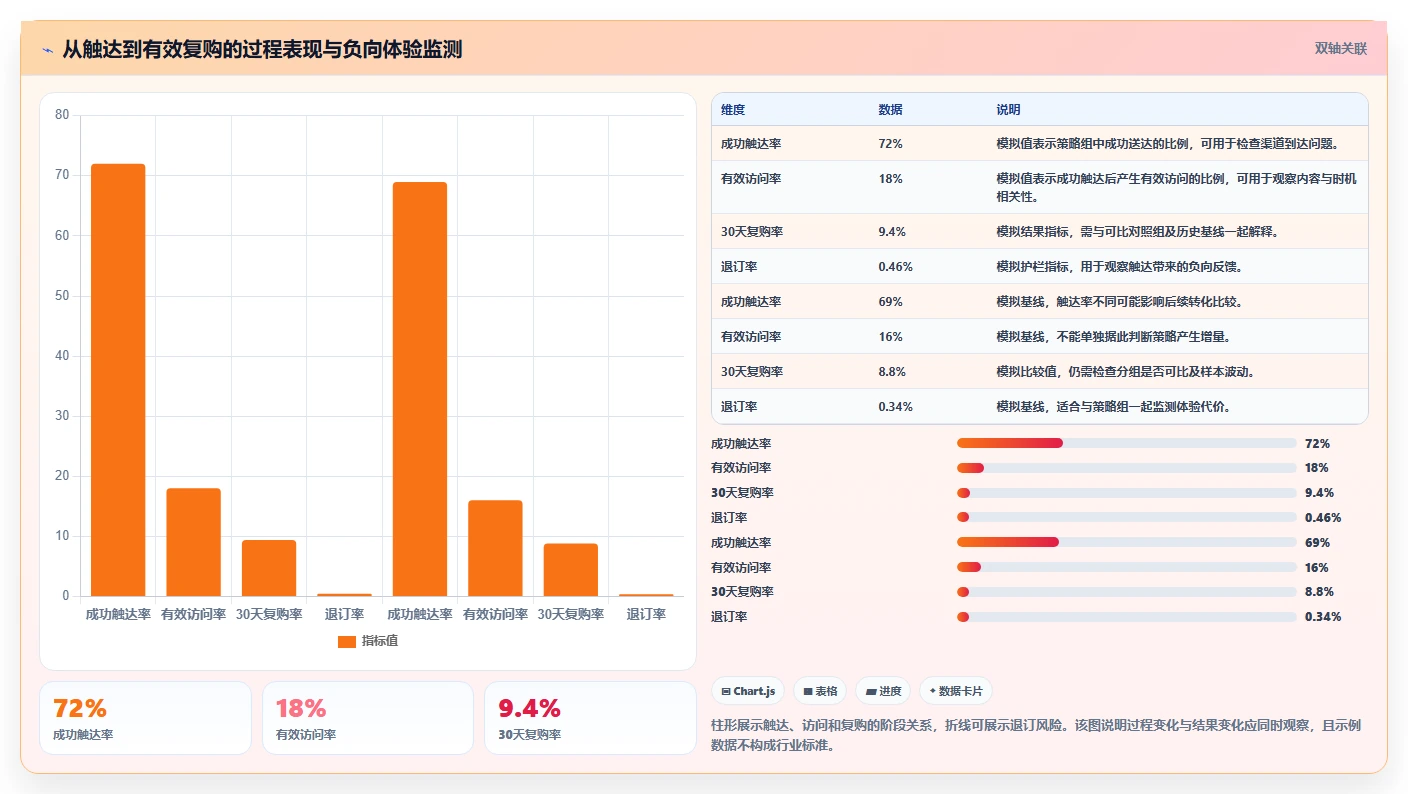Viewport: 1408px width, 794px height.
Task: Click the 0.34% progress bar
Action: [1126, 616]
